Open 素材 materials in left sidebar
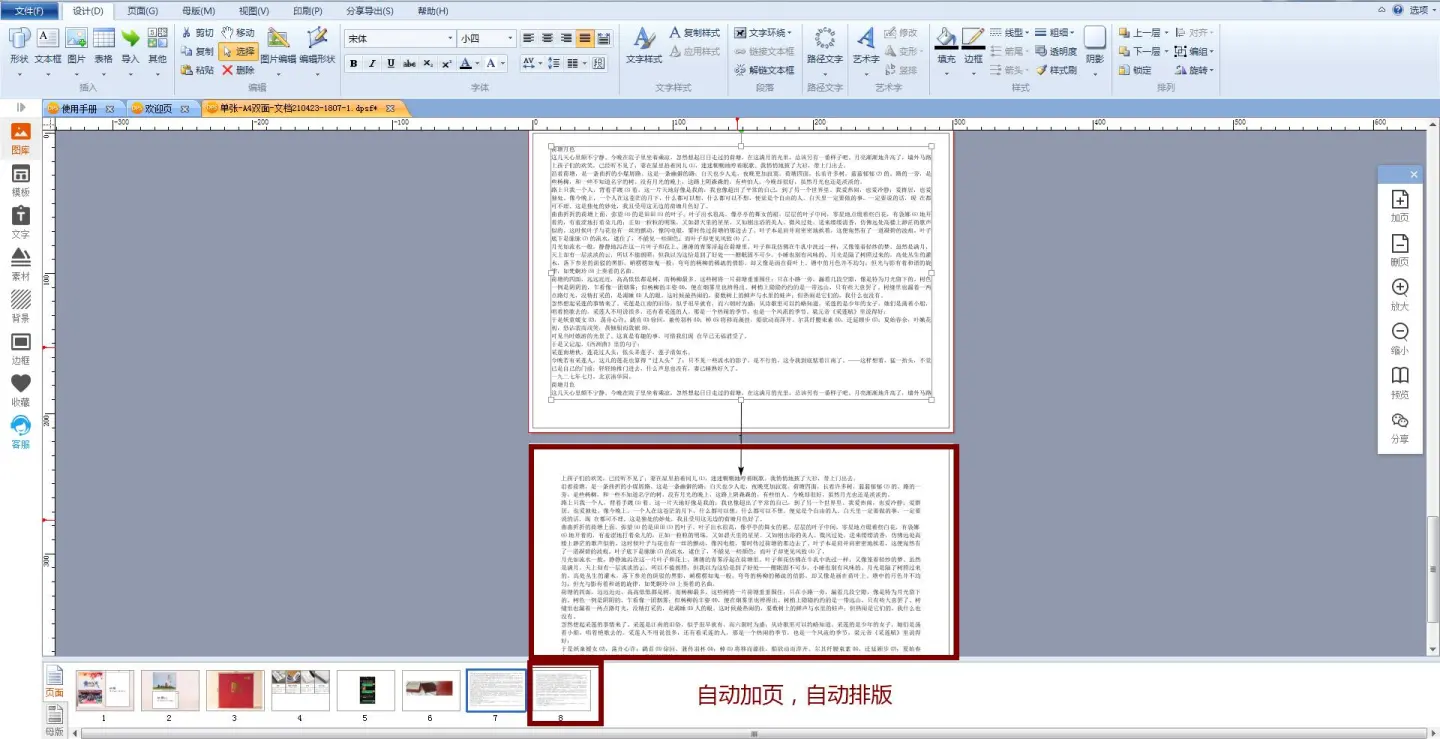 coord(20,264)
